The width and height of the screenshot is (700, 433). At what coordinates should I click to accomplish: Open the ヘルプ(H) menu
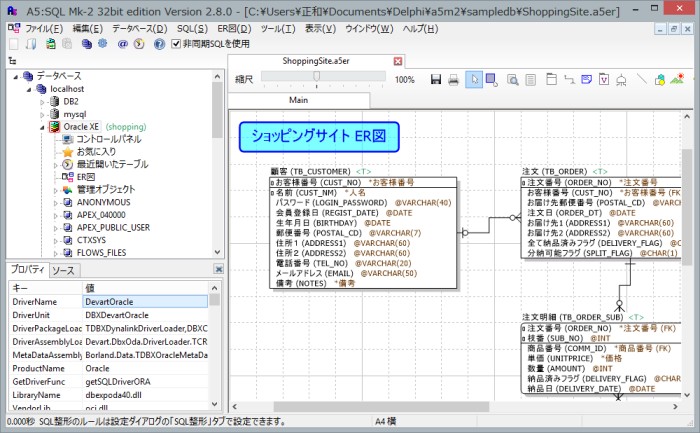(420, 29)
